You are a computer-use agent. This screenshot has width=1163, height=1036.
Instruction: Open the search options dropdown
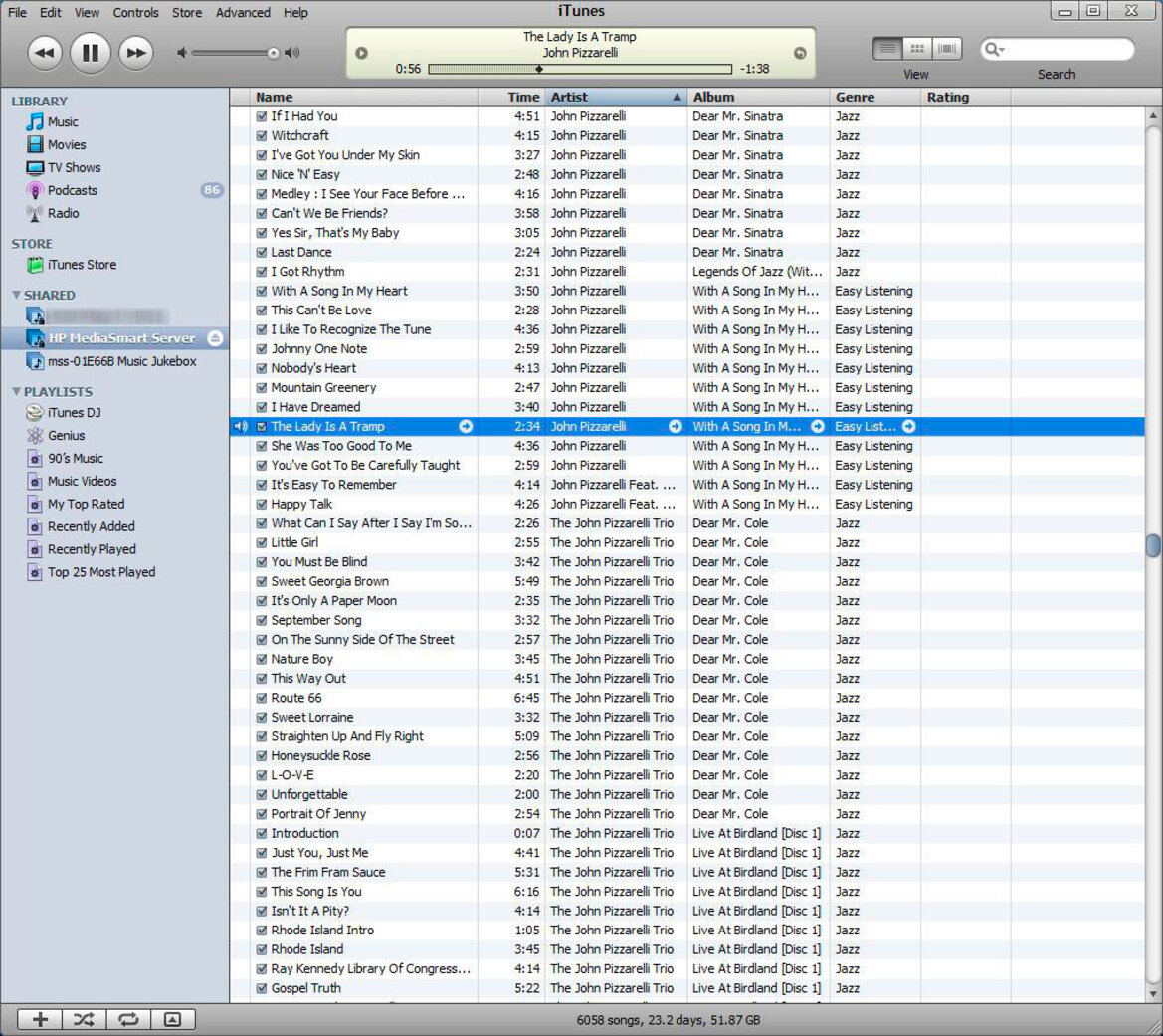pyautogui.click(x=994, y=50)
